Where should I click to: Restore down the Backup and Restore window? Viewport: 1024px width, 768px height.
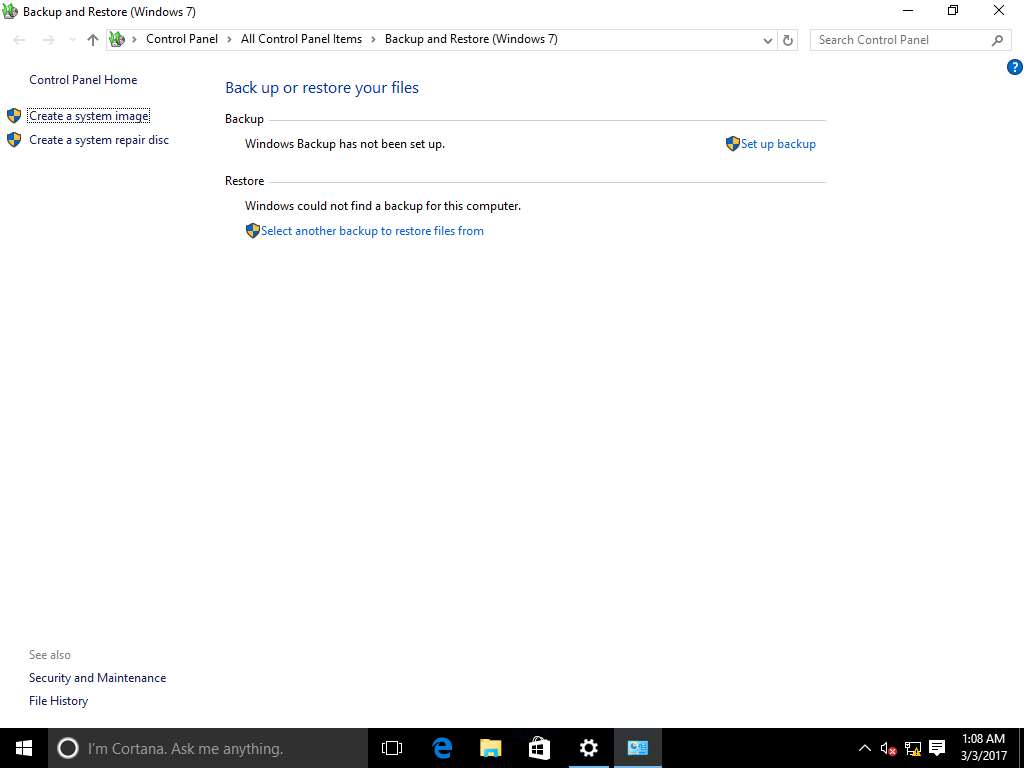(953, 11)
